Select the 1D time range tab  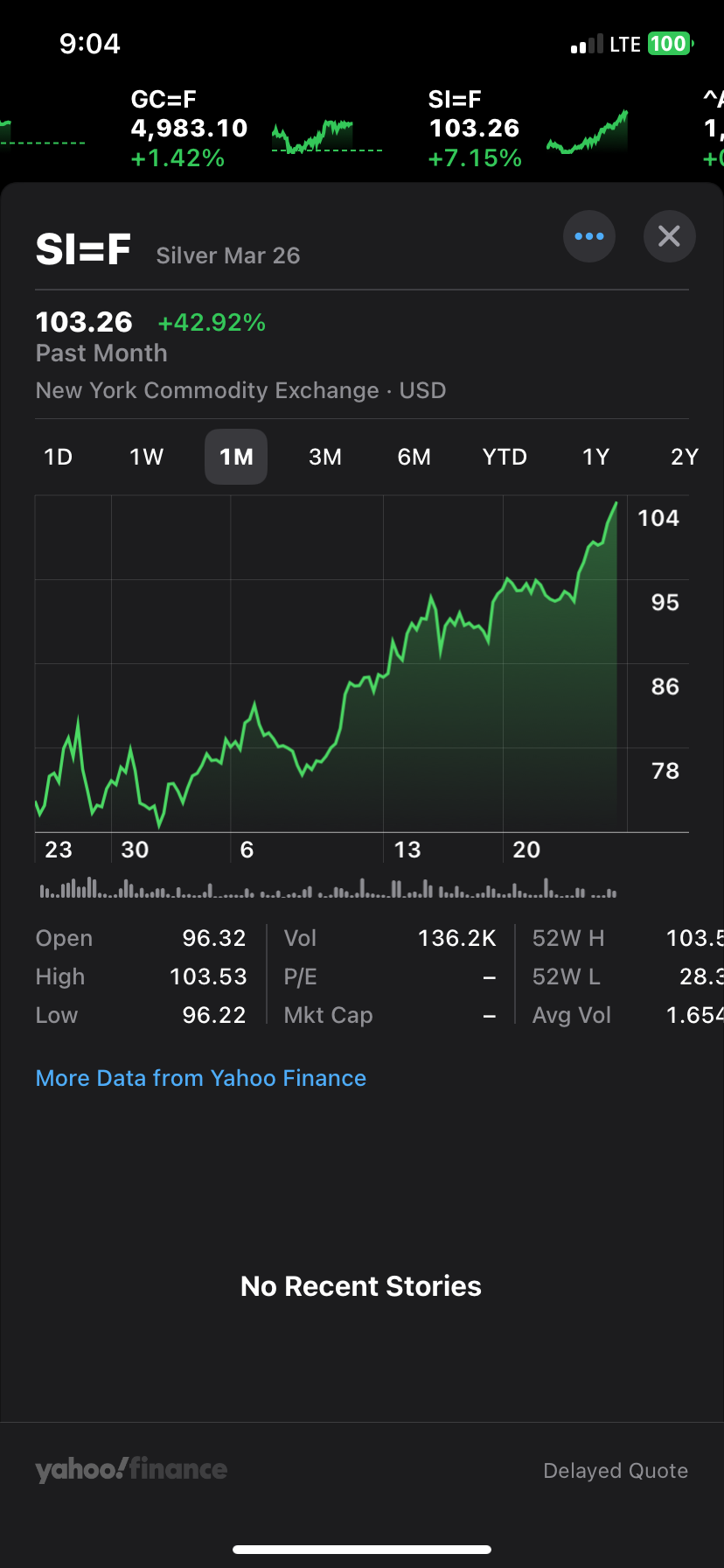[59, 457]
